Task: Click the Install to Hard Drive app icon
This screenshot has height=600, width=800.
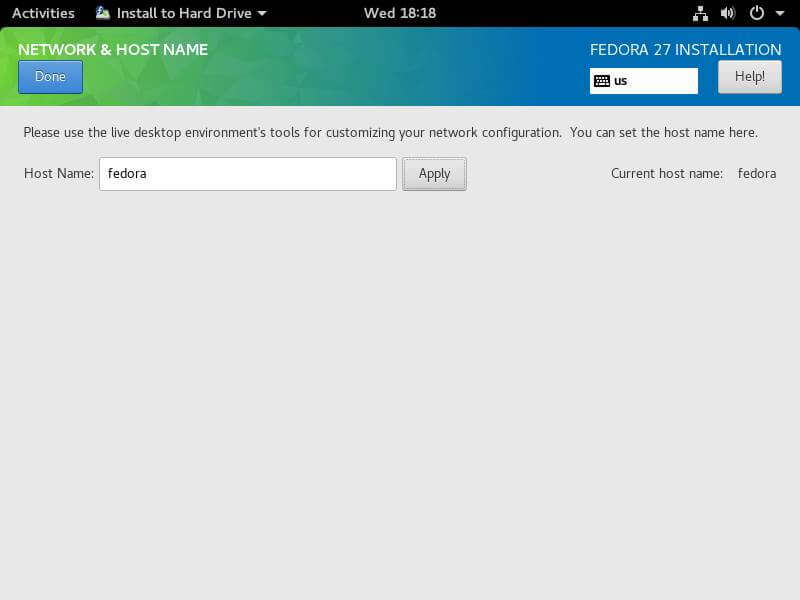Action: (103, 13)
